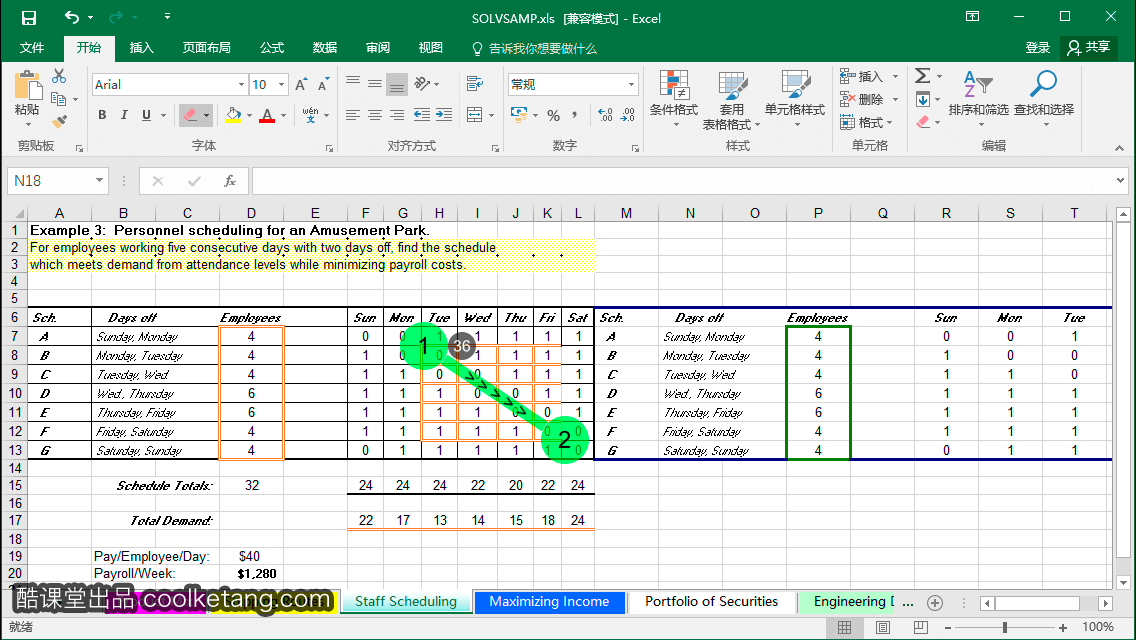1136x640 pixels.
Task: Open the number format dropdown (常规)
Action: click(x=631, y=85)
